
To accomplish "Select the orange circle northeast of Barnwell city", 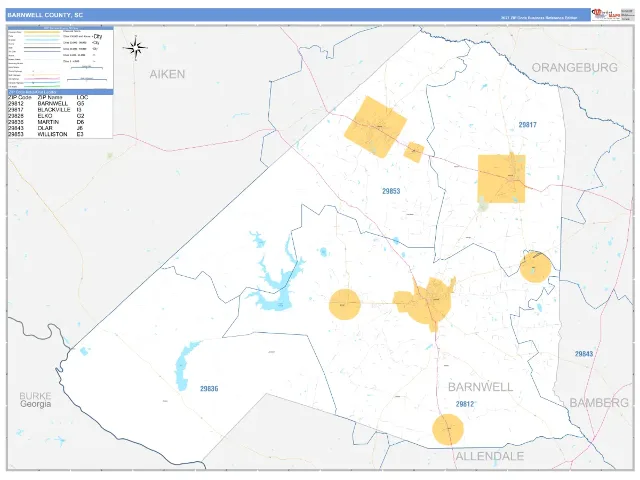I will [535, 267].
